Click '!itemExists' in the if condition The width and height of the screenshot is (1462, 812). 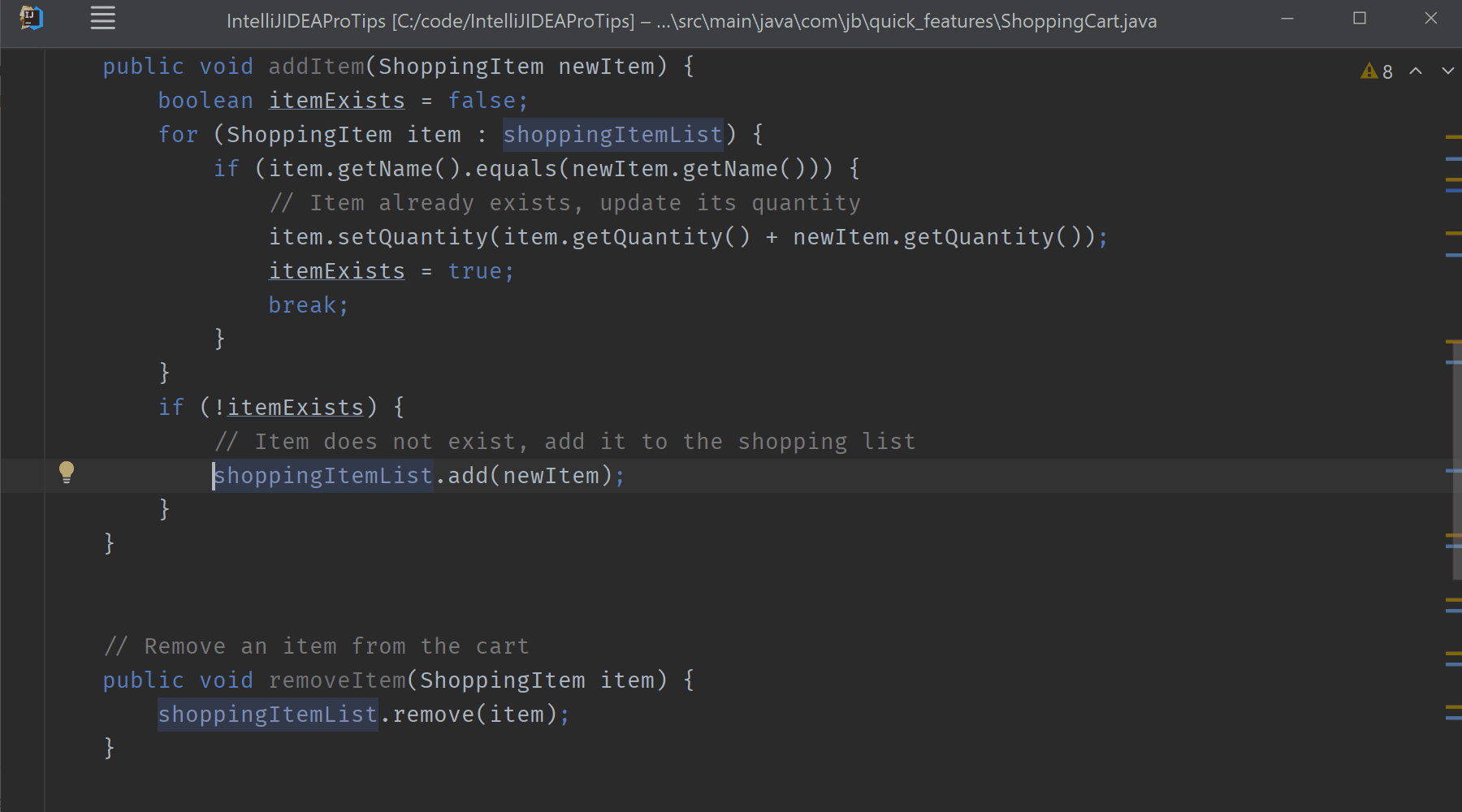point(288,408)
